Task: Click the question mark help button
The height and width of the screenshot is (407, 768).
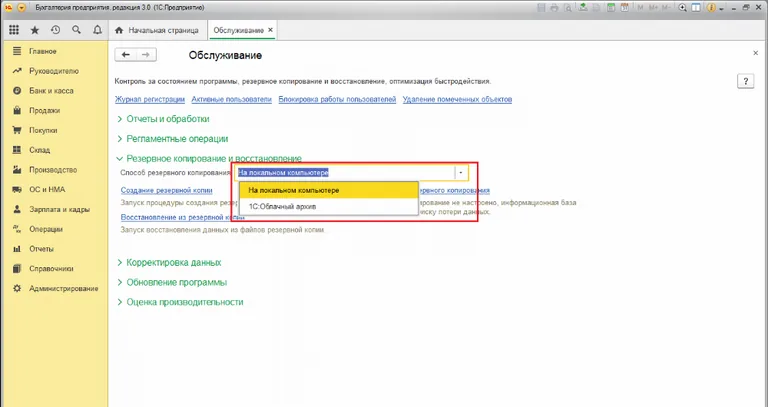Action: pos(745,81)
